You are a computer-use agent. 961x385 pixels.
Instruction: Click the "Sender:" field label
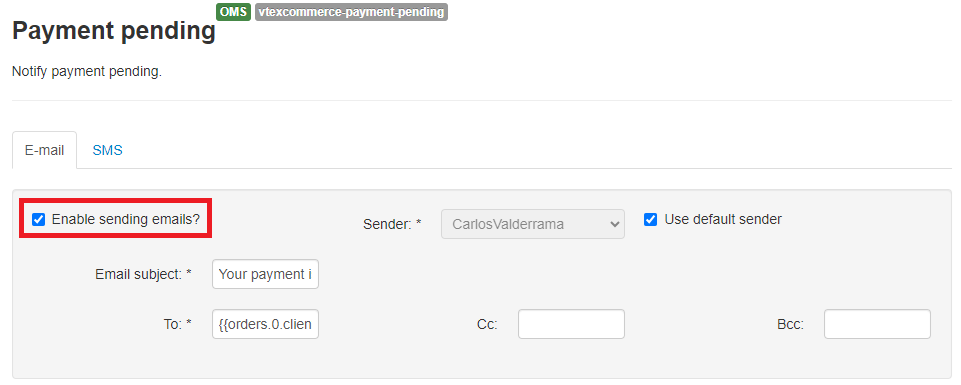pyautogui.click(x=392, y=224)
